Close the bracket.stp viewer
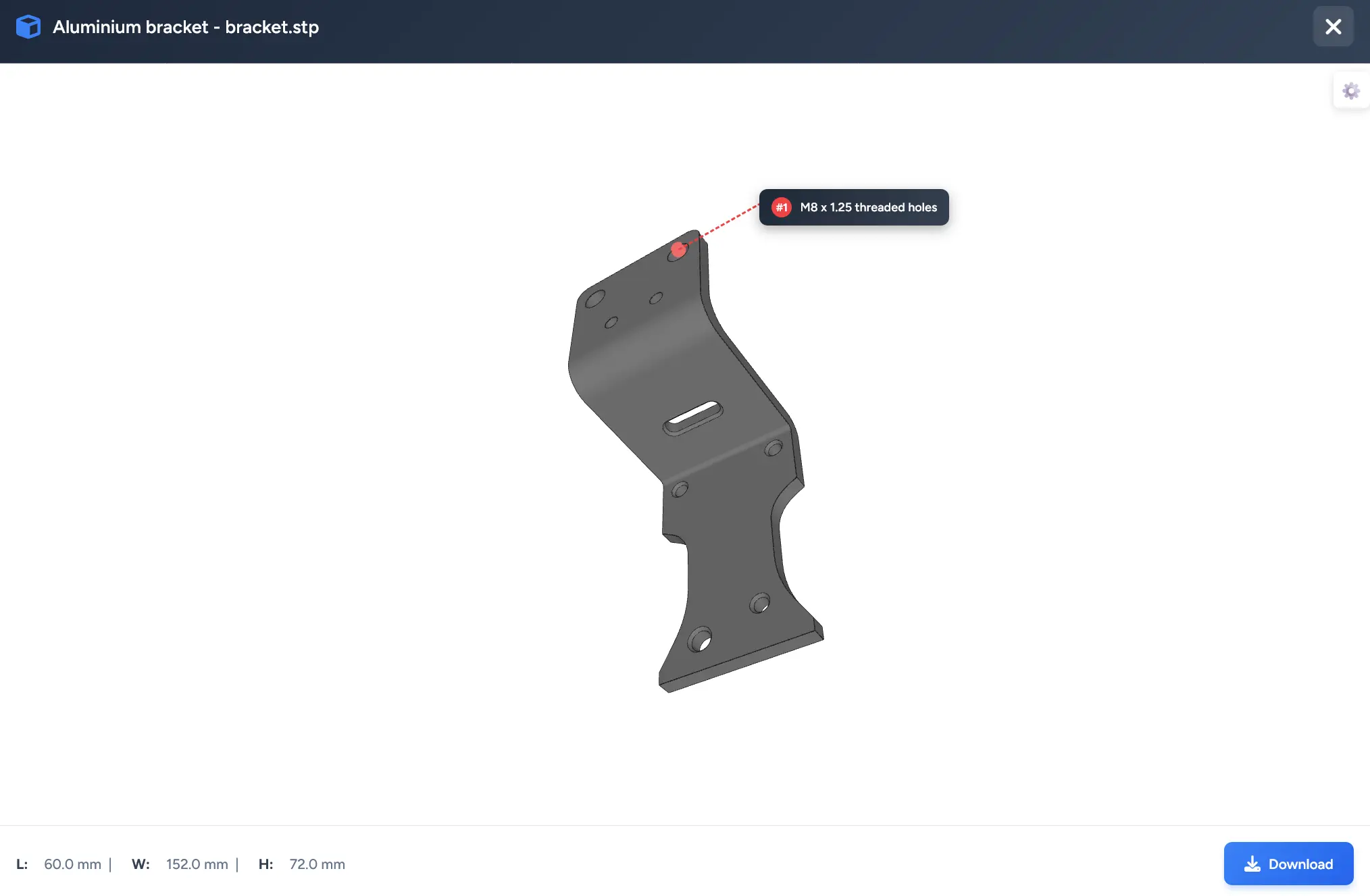The width and height of the screenshot is (1370, 896). [x=1332, y=26]
